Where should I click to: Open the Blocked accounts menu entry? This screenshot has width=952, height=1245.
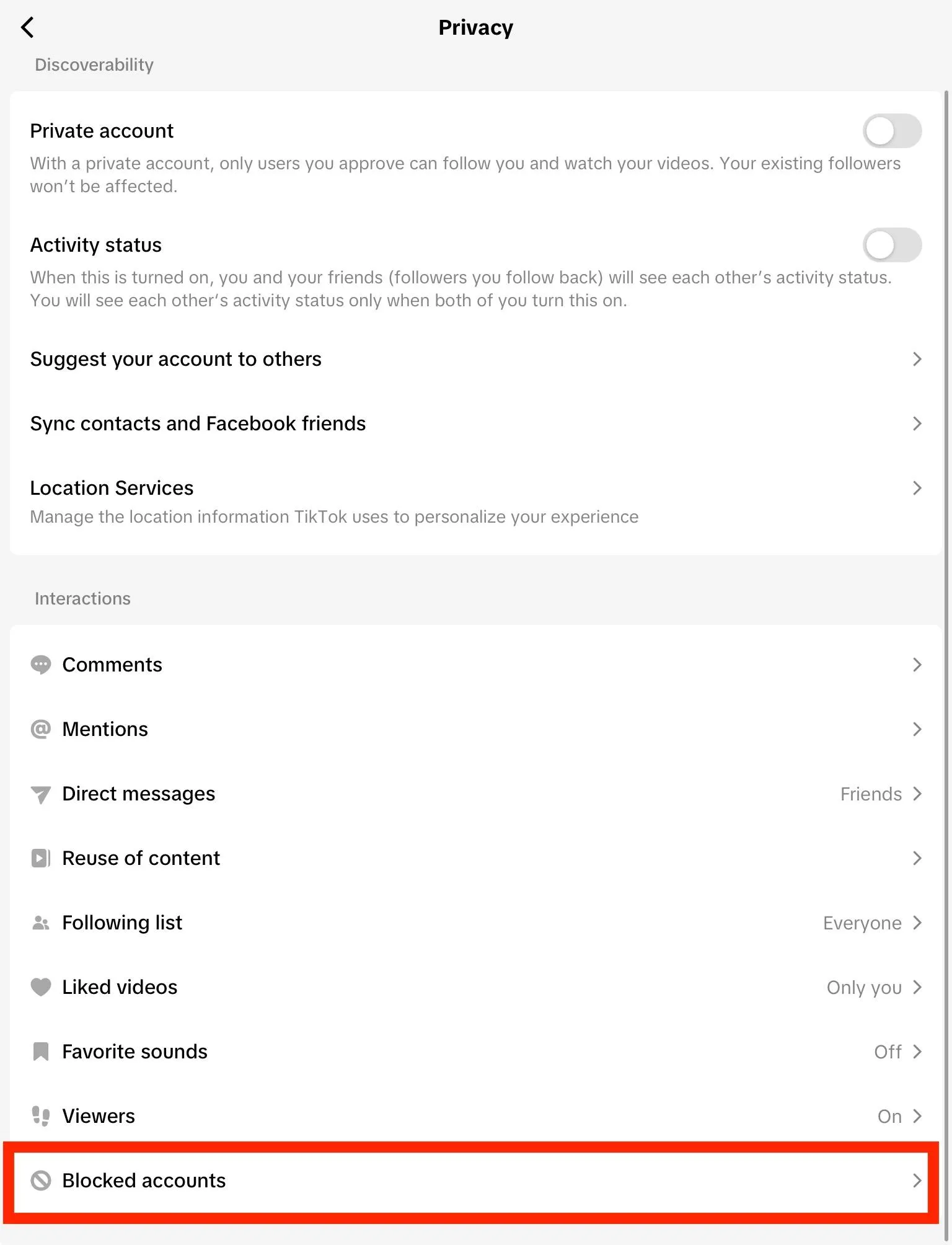point(144,1181)
